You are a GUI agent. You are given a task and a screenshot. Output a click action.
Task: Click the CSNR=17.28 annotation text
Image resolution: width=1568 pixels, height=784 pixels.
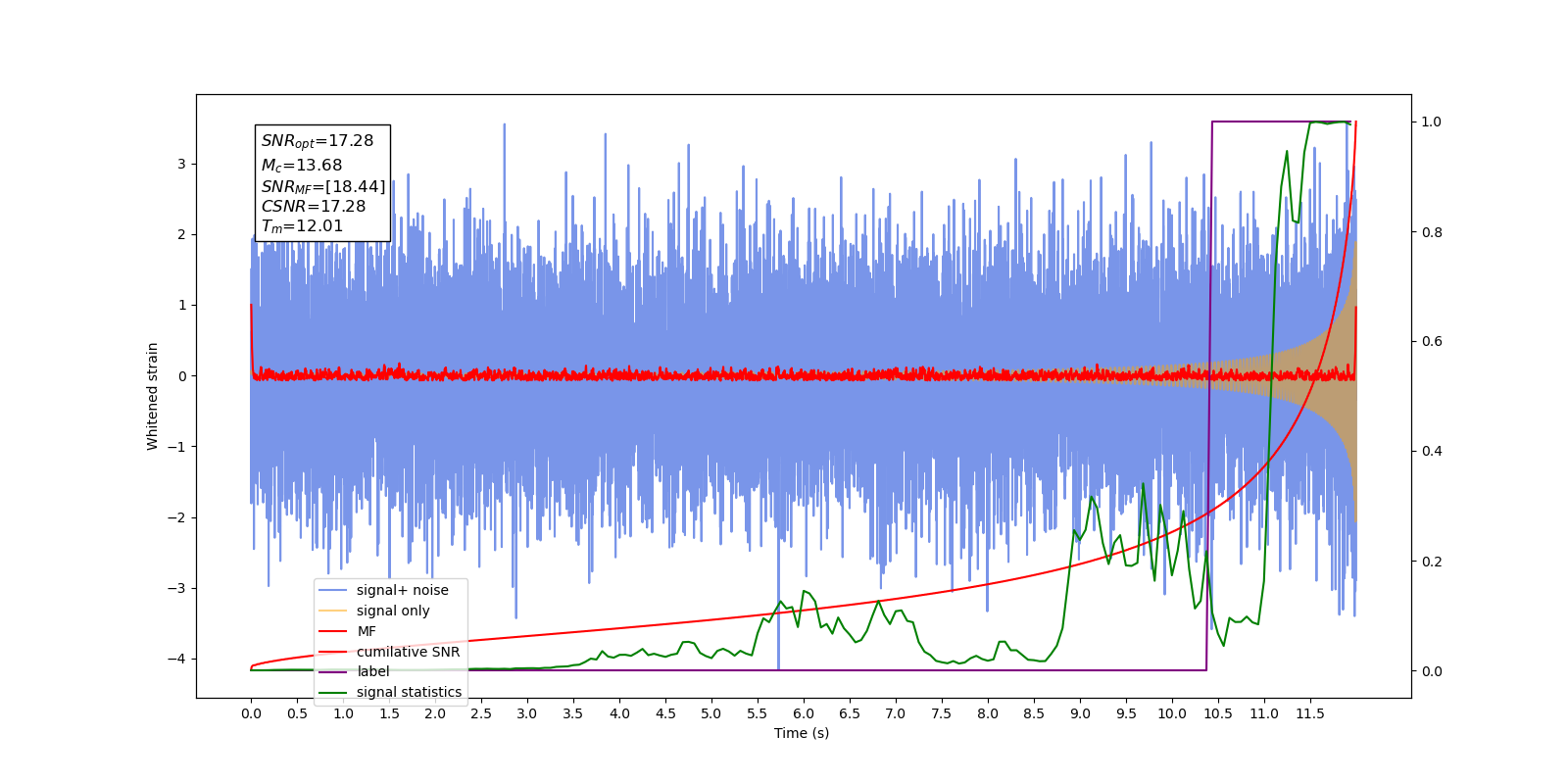(x=314, y=206)
